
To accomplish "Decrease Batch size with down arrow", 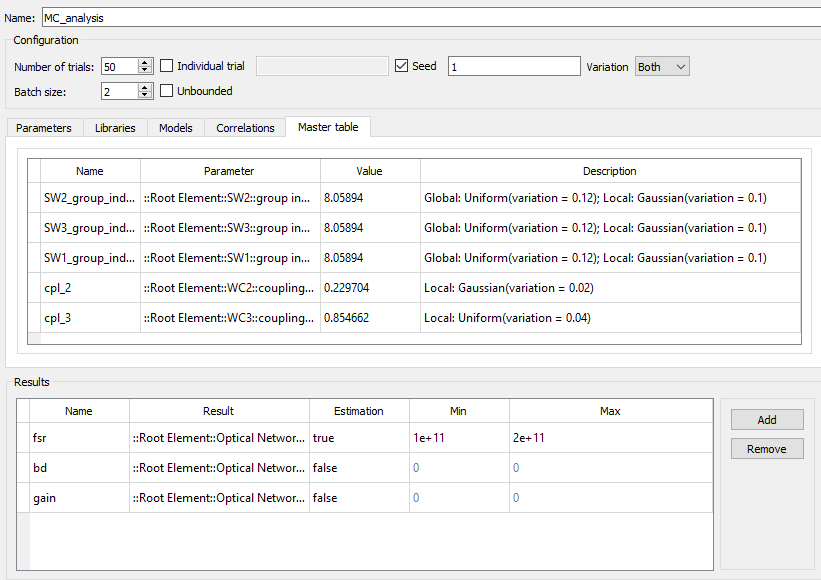I will (x=145, y=95).
